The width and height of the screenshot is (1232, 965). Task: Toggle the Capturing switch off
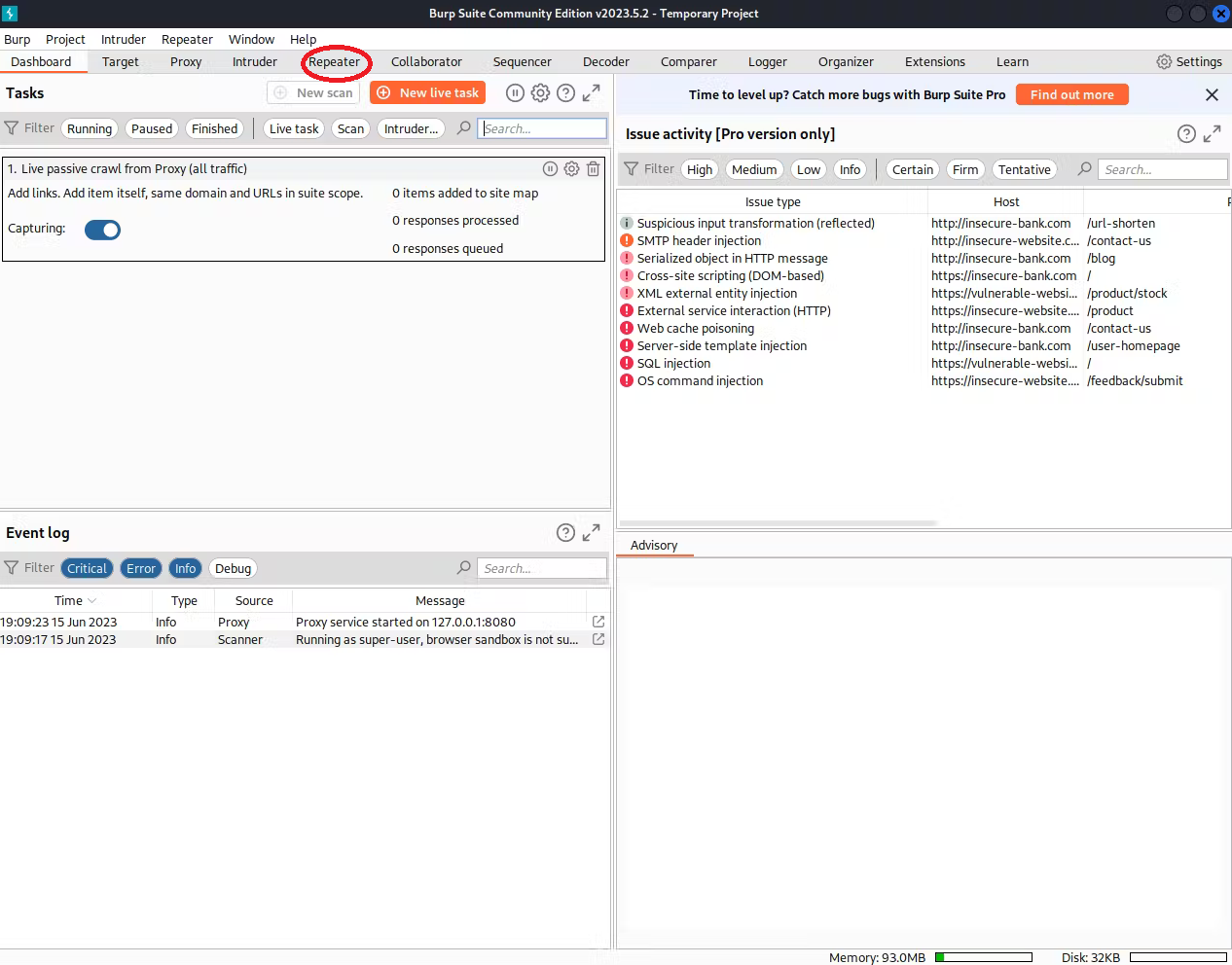point(102,230)
